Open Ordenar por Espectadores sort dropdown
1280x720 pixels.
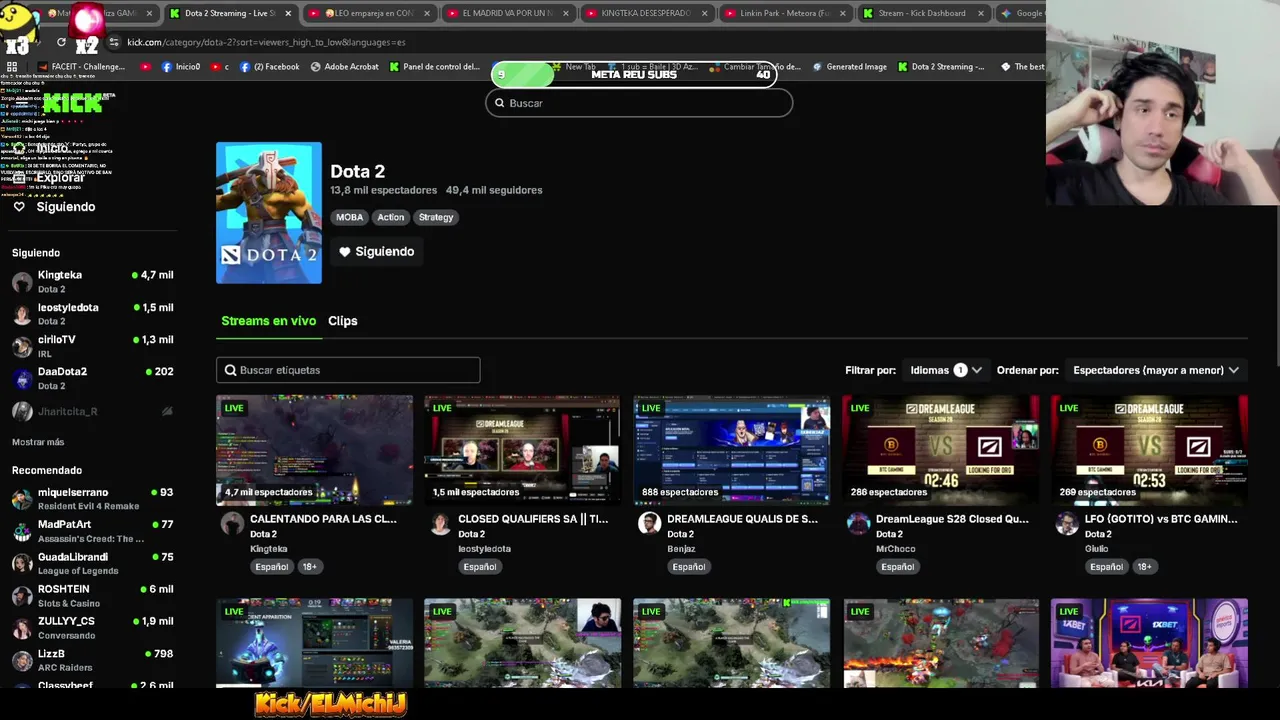pyautogui.click(x=1156, y=370)
